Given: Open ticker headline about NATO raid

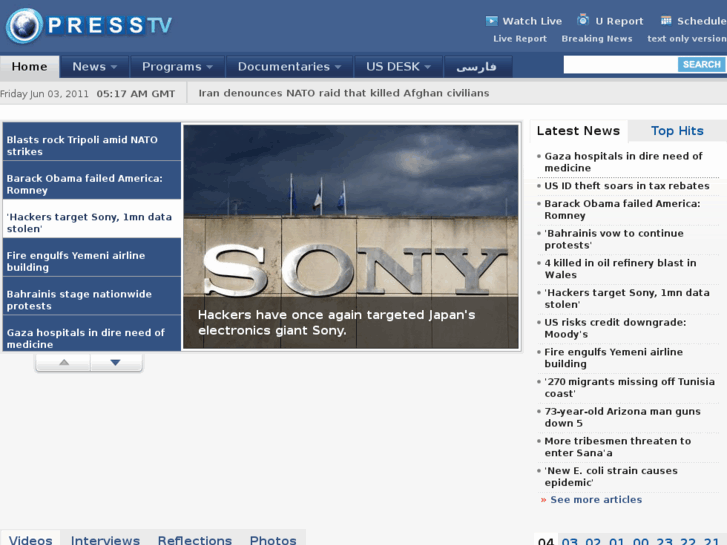Looking at the screenshot, I should [344, 93].
